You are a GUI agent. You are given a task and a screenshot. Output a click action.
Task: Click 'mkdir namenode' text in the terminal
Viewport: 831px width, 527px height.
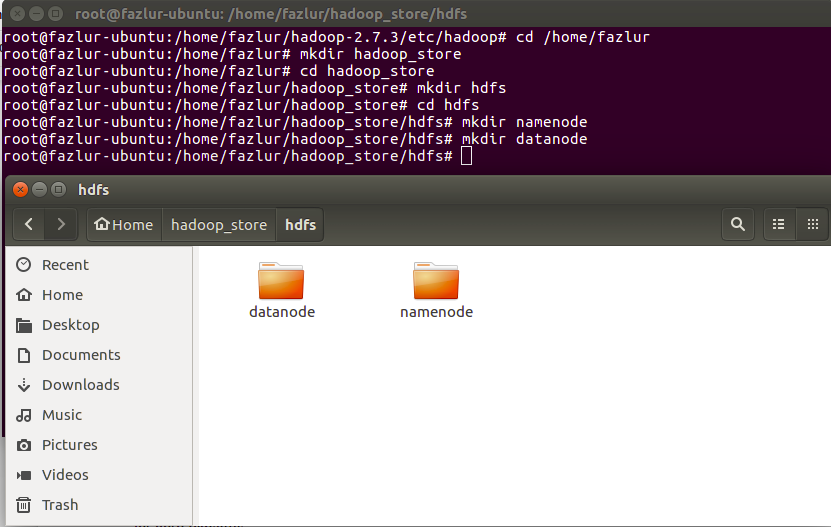tap(524, 122)
